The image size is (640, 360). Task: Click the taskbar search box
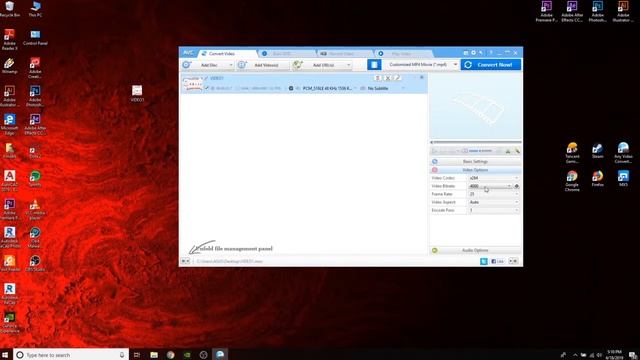(71, 355)
